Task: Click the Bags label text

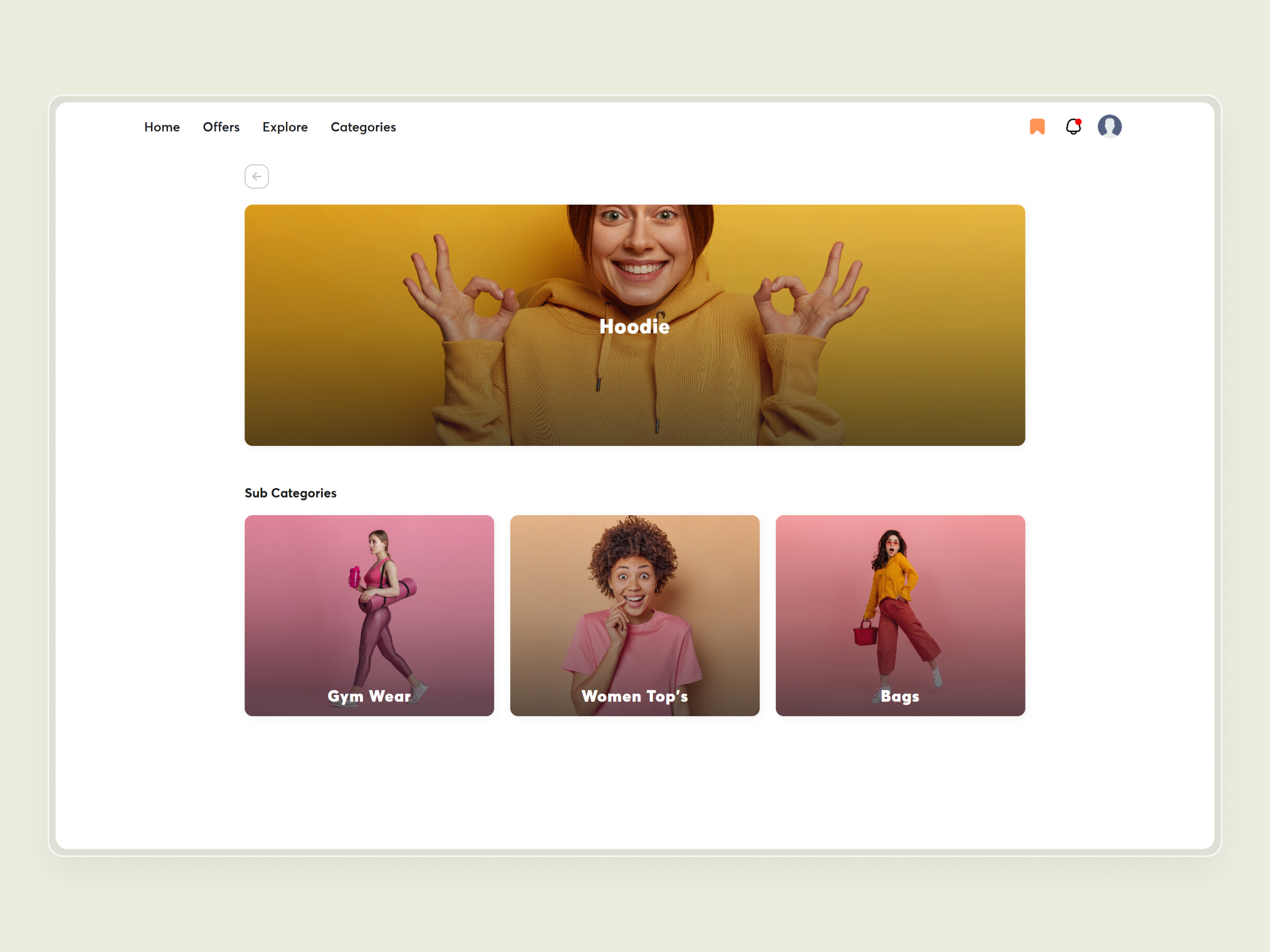Action: tap(900, 696)
